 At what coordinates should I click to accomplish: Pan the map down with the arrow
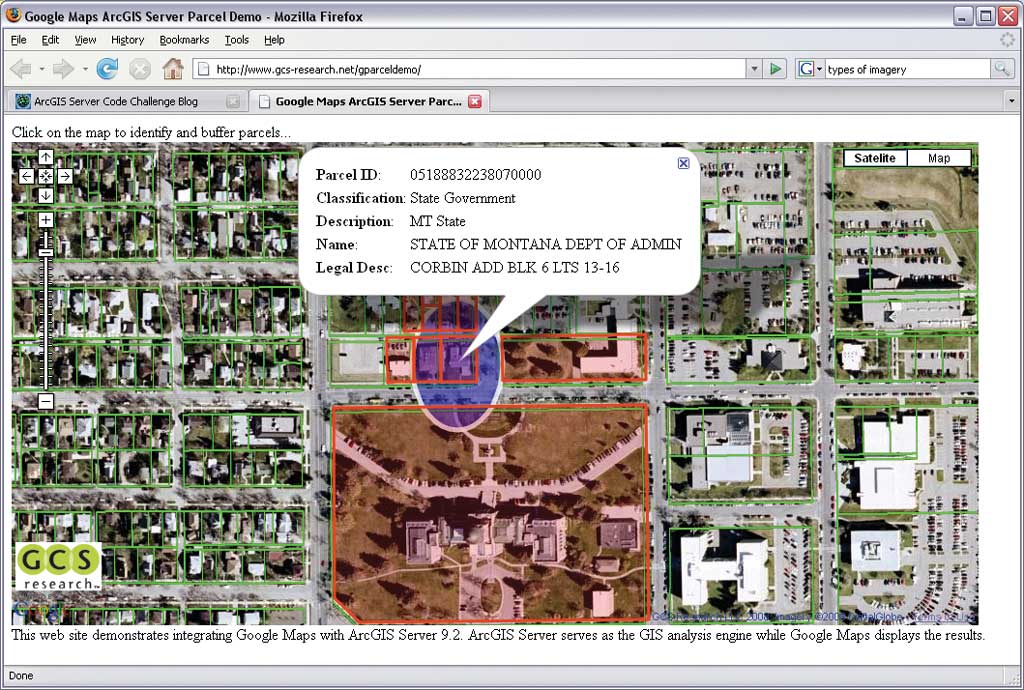click(x=45, y=195)
